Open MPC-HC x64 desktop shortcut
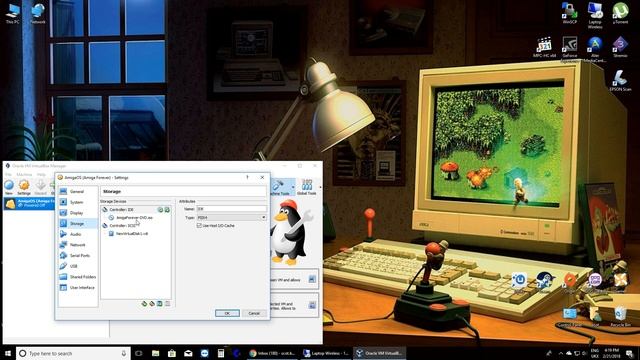Viewport: 640px width, 360px height. (x=544, y=47)
